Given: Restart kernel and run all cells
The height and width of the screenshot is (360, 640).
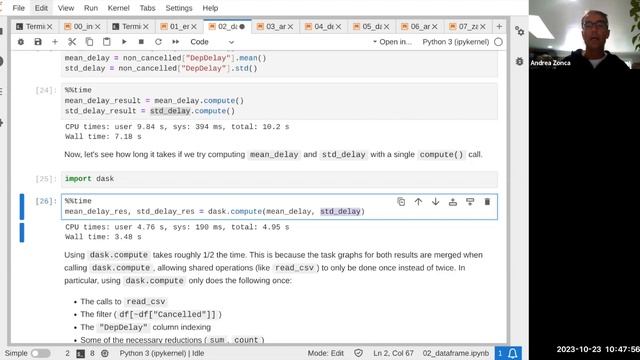Looking at the screenshot, I should coord(176,42).
